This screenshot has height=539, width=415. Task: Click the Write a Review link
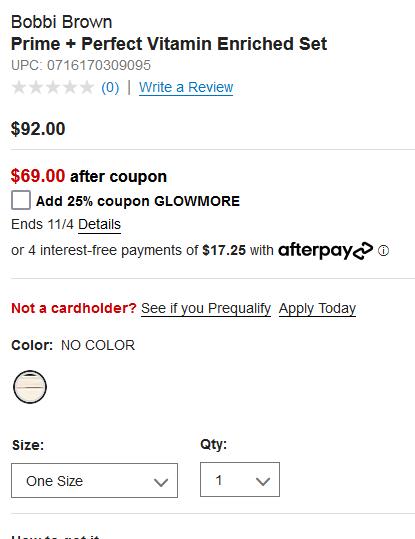pyautogui.click(x=186, y=87)
